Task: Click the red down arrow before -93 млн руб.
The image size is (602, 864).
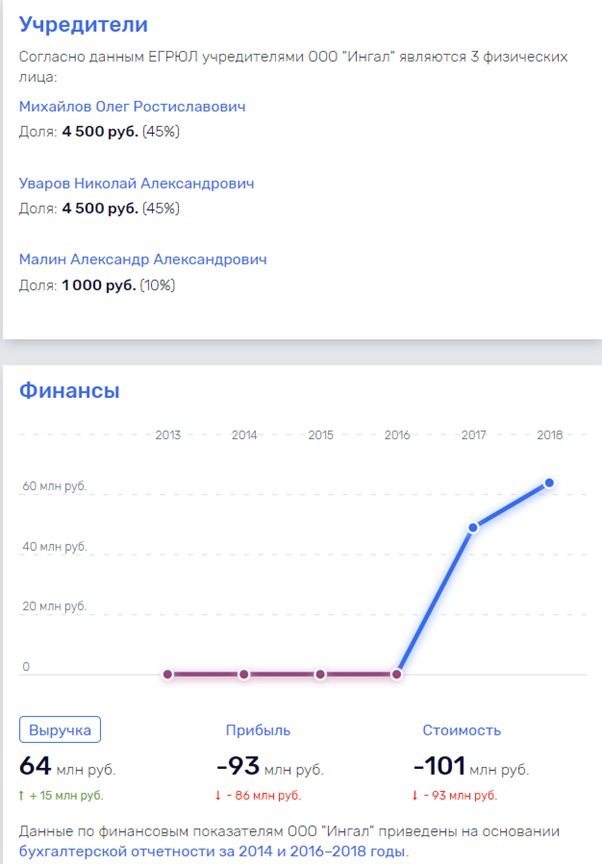Action: pyautogui.click(x=415, y=796)
